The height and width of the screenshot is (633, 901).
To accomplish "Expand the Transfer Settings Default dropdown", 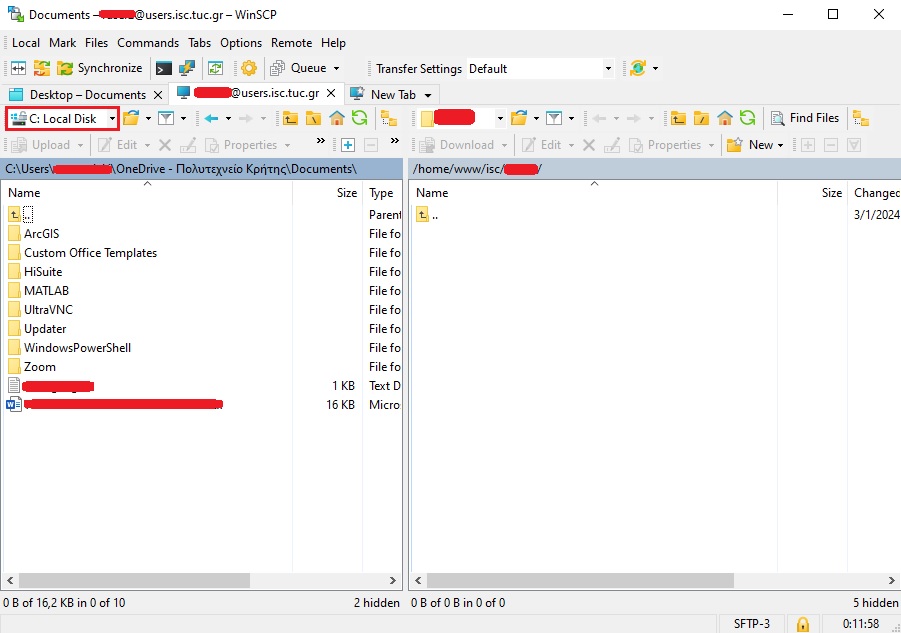I will click(x=607, y=69).
